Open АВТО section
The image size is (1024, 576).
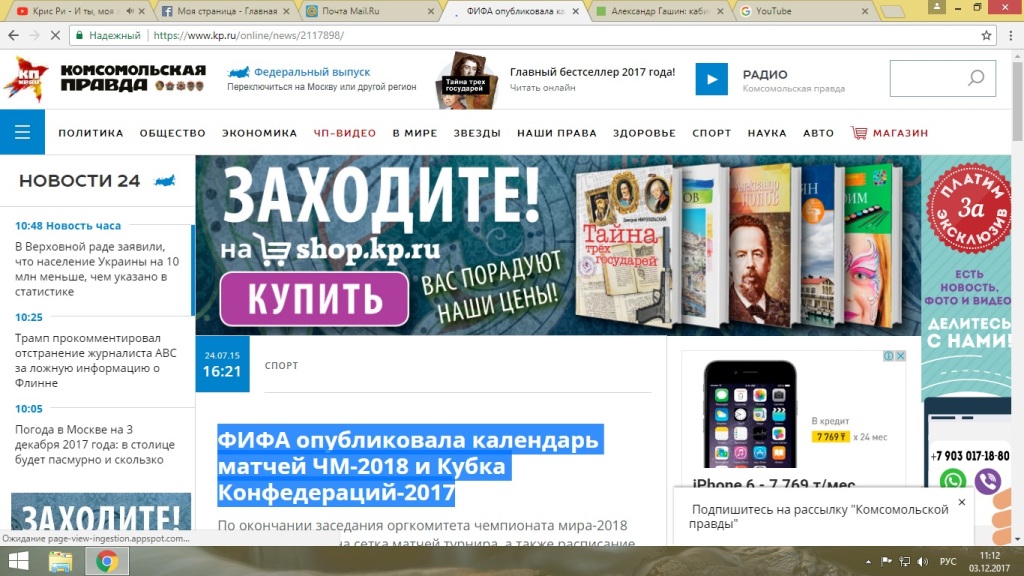click(x=818, y=133)
